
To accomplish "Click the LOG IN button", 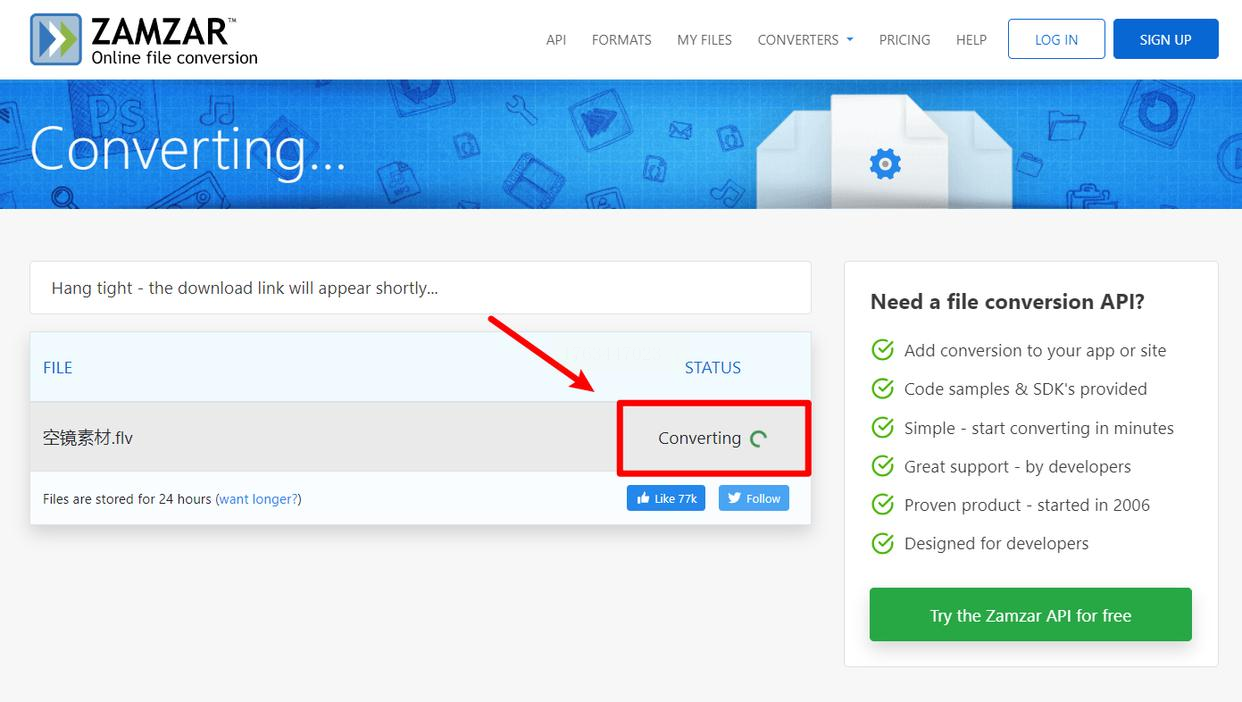I will point(1056,39).
